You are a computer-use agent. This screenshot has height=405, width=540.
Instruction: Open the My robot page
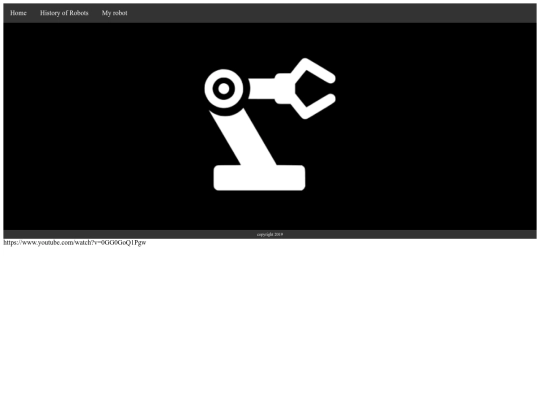[x=114, y=13]
